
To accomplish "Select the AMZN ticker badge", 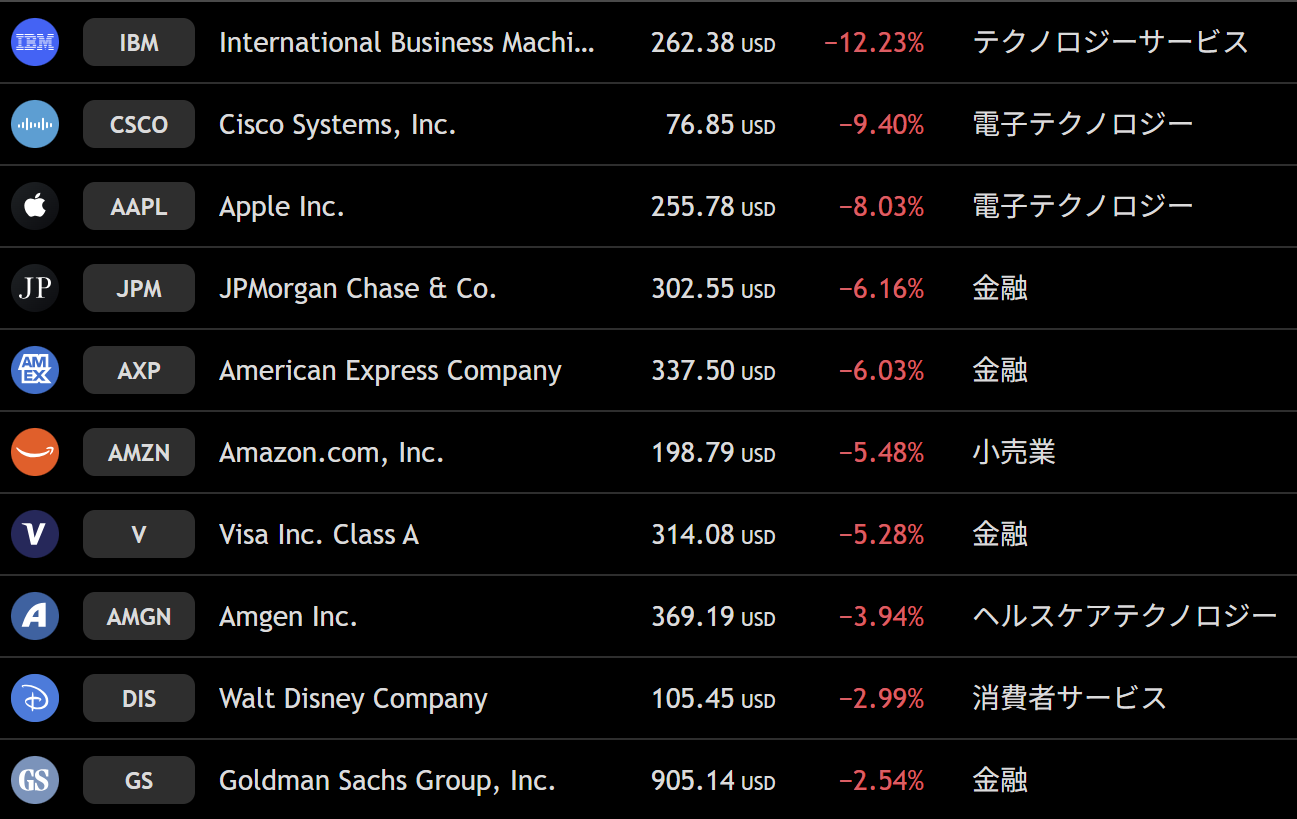I will pyautogui.click(x=139, y=452).
